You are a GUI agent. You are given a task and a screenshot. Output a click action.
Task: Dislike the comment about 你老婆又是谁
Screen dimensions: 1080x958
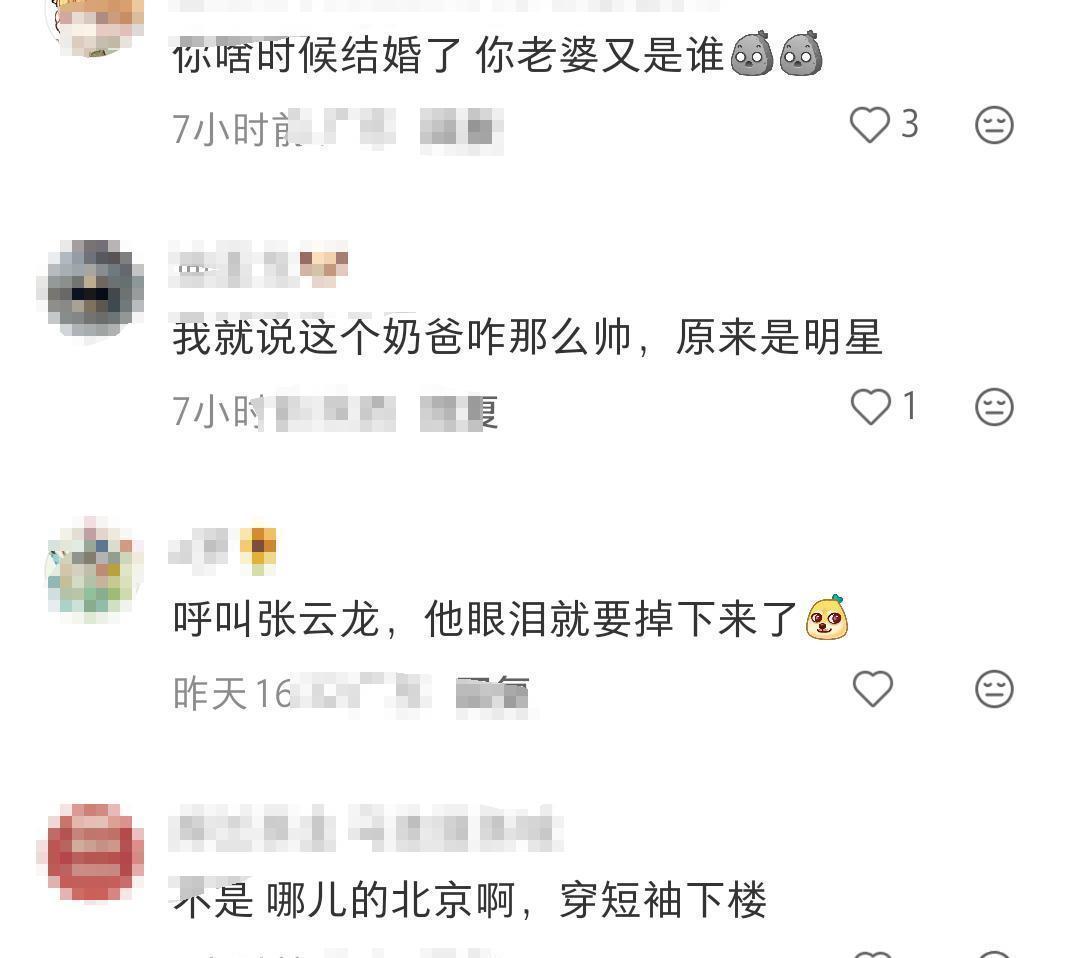(994, 125)
